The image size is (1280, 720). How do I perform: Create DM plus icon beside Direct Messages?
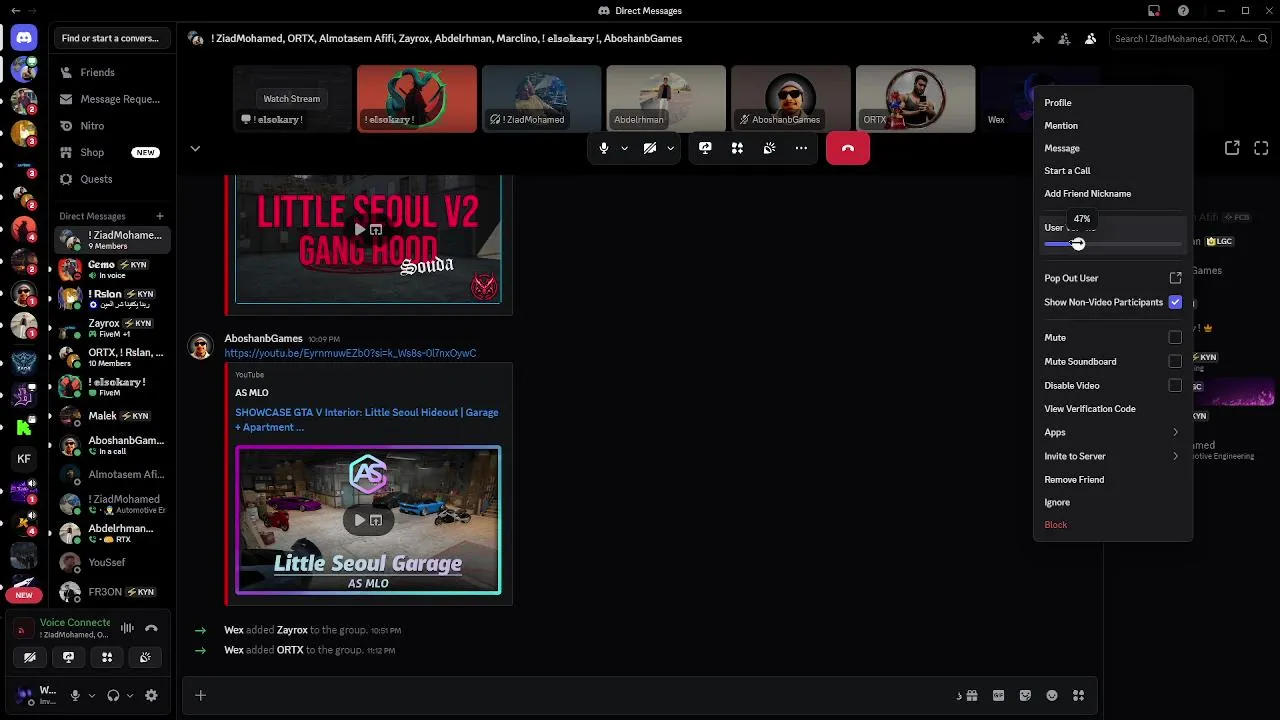point(159,216)
